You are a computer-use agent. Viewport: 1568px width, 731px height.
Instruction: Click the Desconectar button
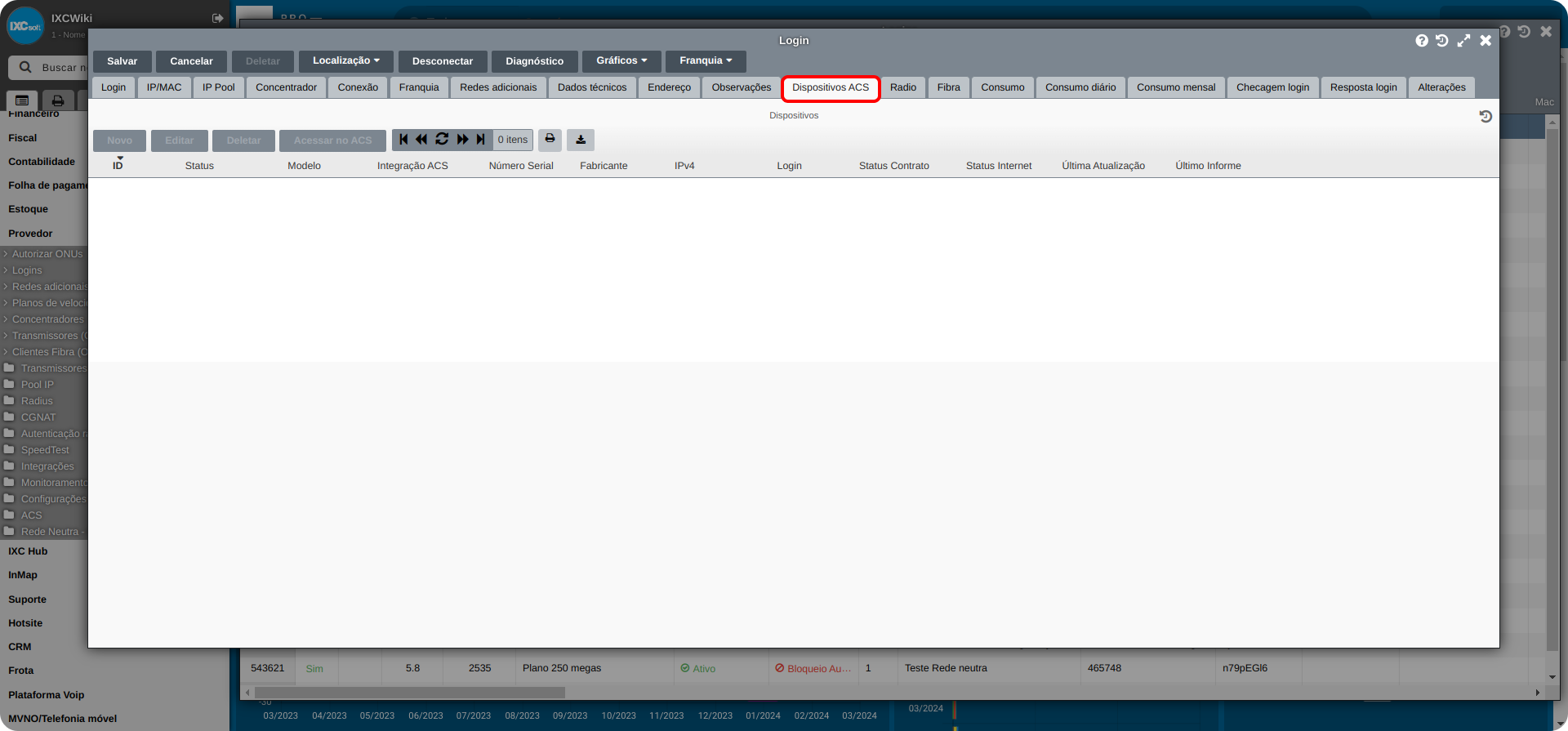[443, 61]
